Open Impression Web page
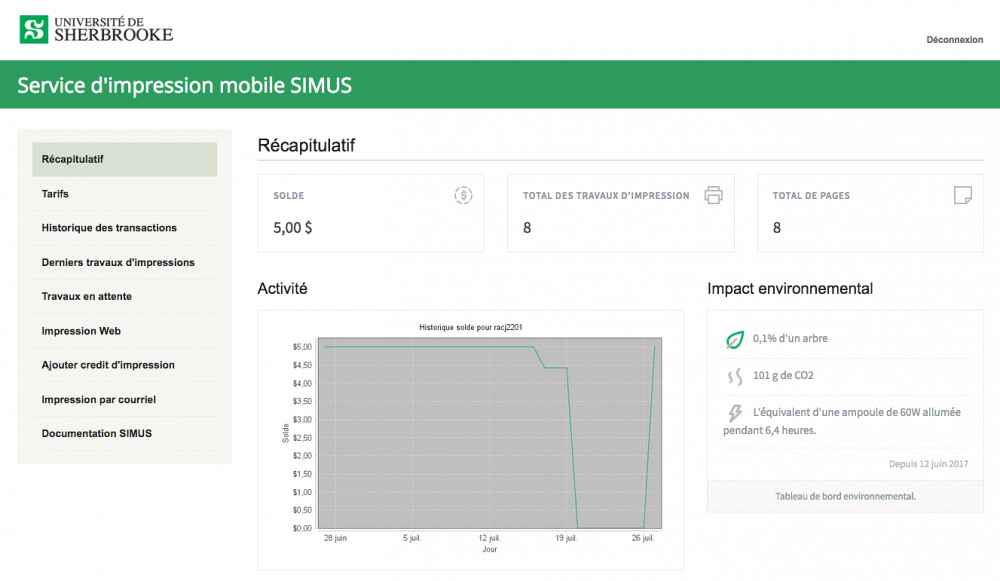The image size is (1000, 581). [x=124, y=331]
